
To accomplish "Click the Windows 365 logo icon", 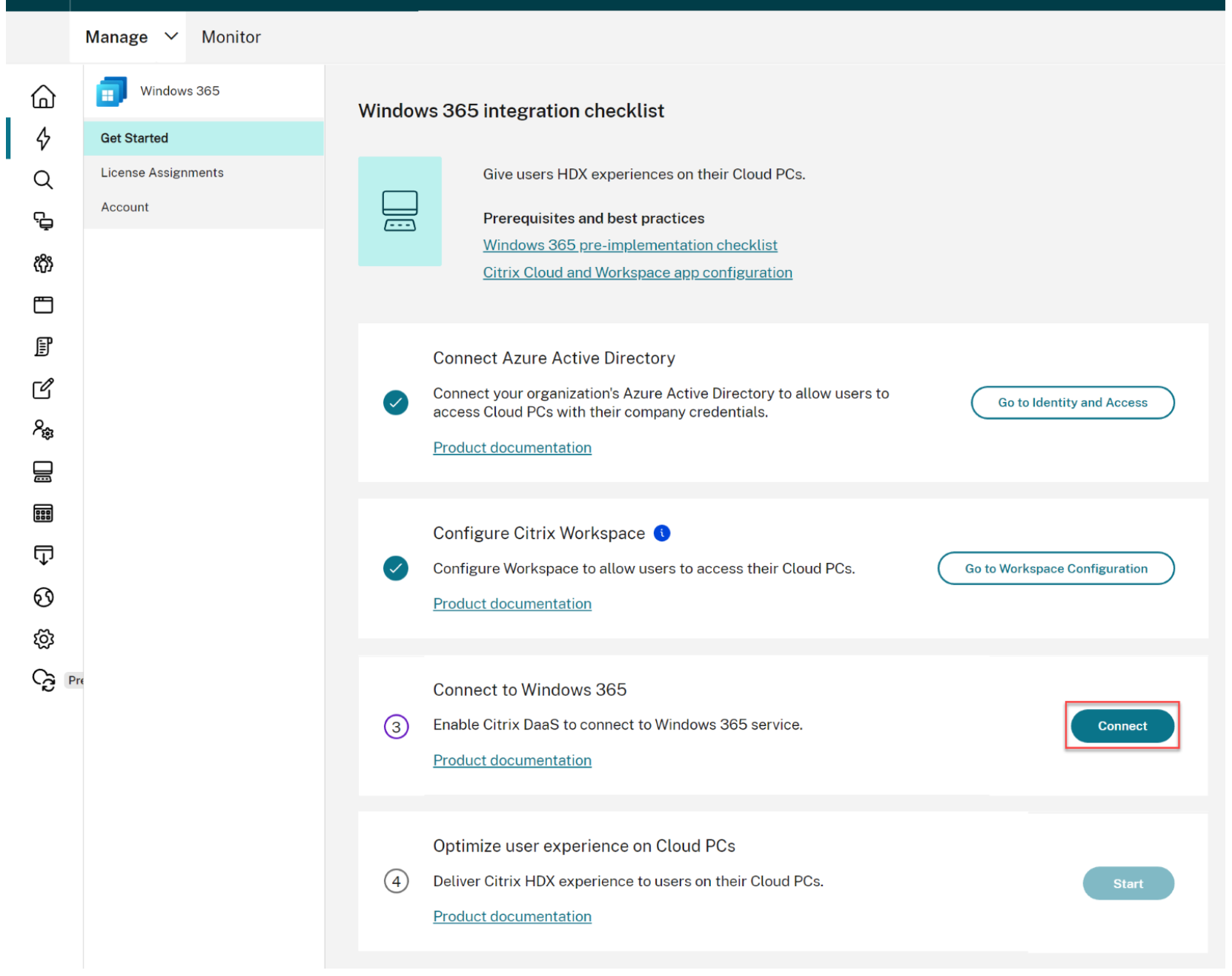I will click(x=112, y=92).
